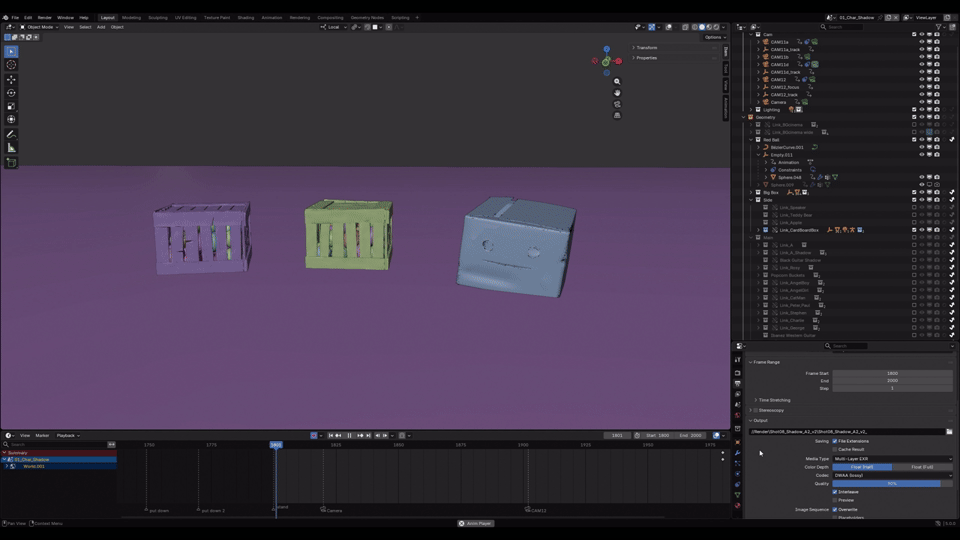Uncheck File Extensions
Image resolution: width=960 pixels, height=540 pixels.
(834, 441)
